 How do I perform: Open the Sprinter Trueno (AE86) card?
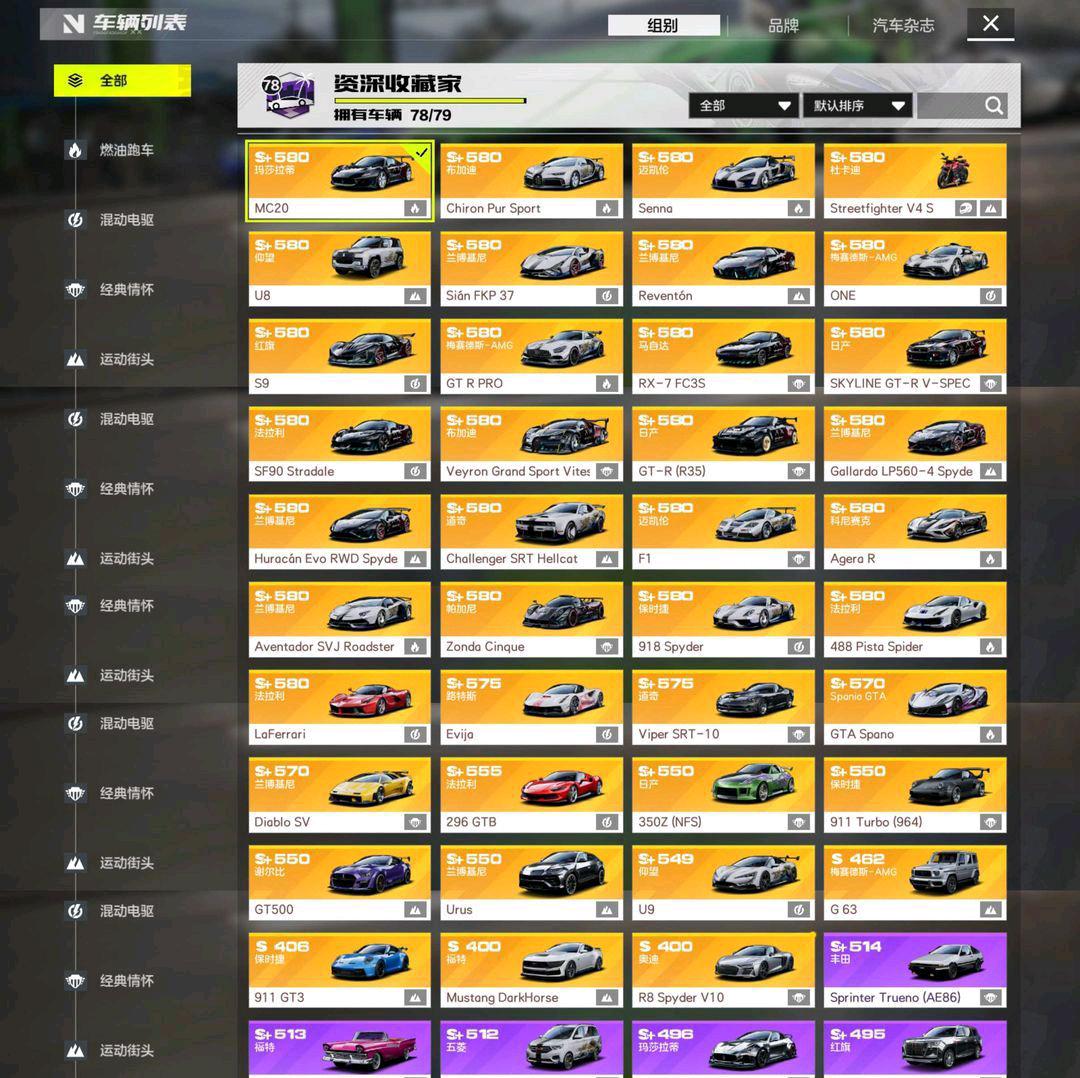(915, 970)
